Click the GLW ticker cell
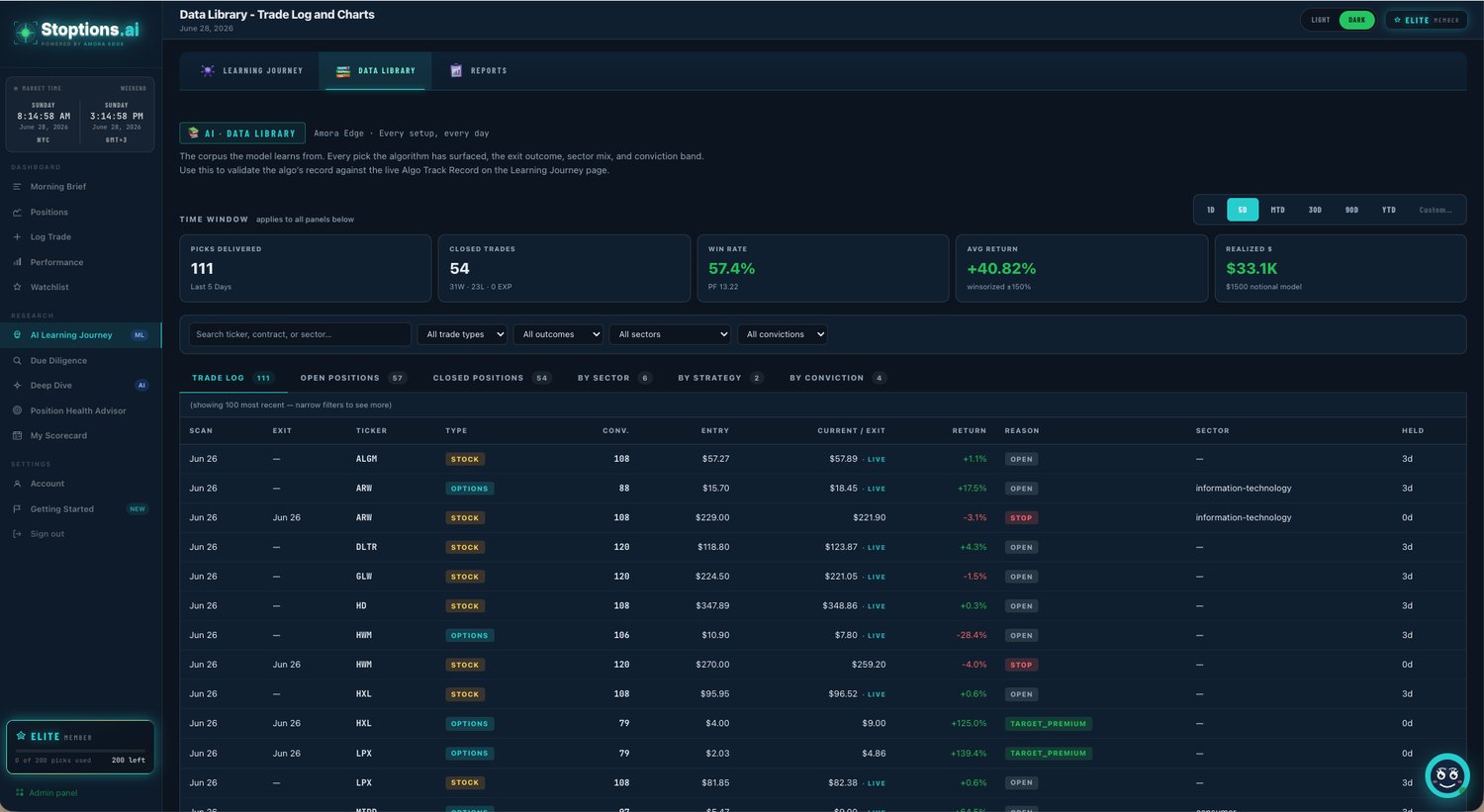 point(363,577)
